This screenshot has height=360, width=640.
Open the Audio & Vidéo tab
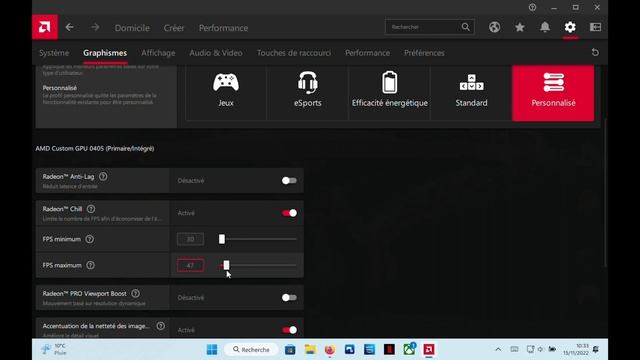(x=216, y=53)
